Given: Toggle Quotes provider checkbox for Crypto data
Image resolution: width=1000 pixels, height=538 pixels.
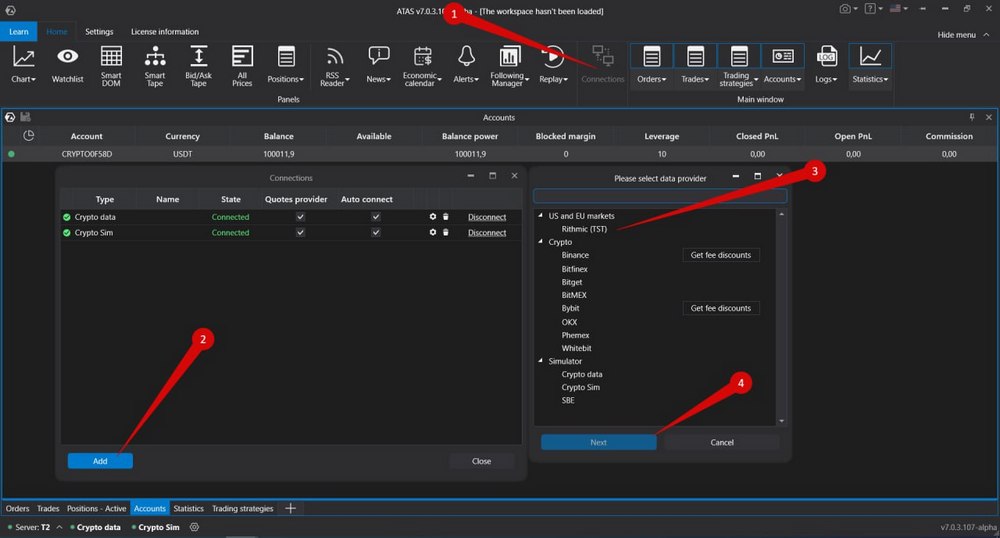Looking at the screenshot, I should pyautogui.click(x=300, y=217).
